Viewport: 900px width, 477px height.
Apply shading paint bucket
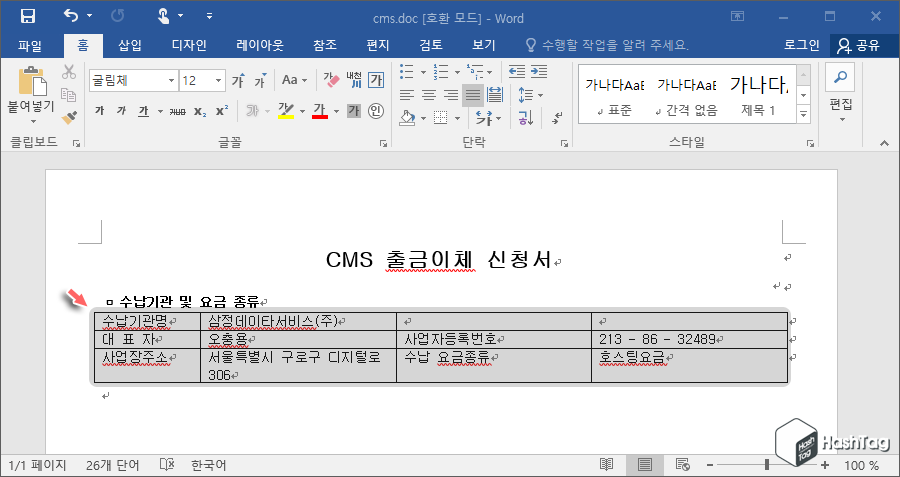(x=407, y=118)
